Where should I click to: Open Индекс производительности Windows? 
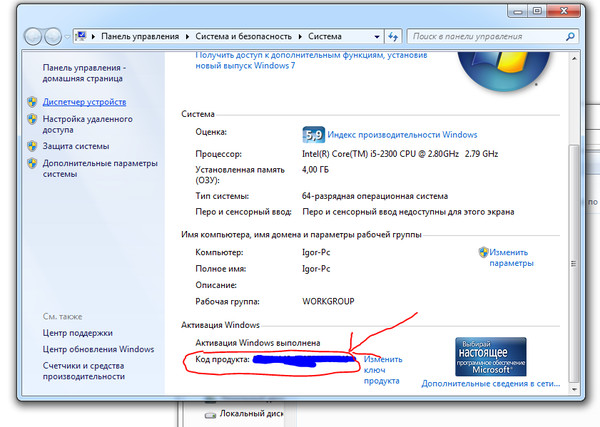pyautogui.click(x=402, y=135)
